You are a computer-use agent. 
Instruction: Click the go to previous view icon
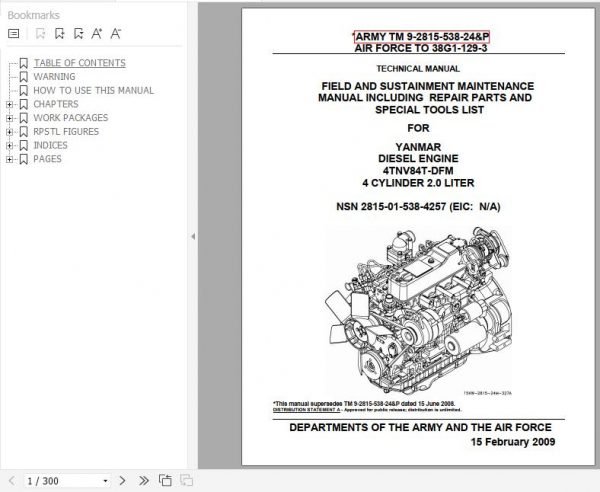click(x=165, y=480)
